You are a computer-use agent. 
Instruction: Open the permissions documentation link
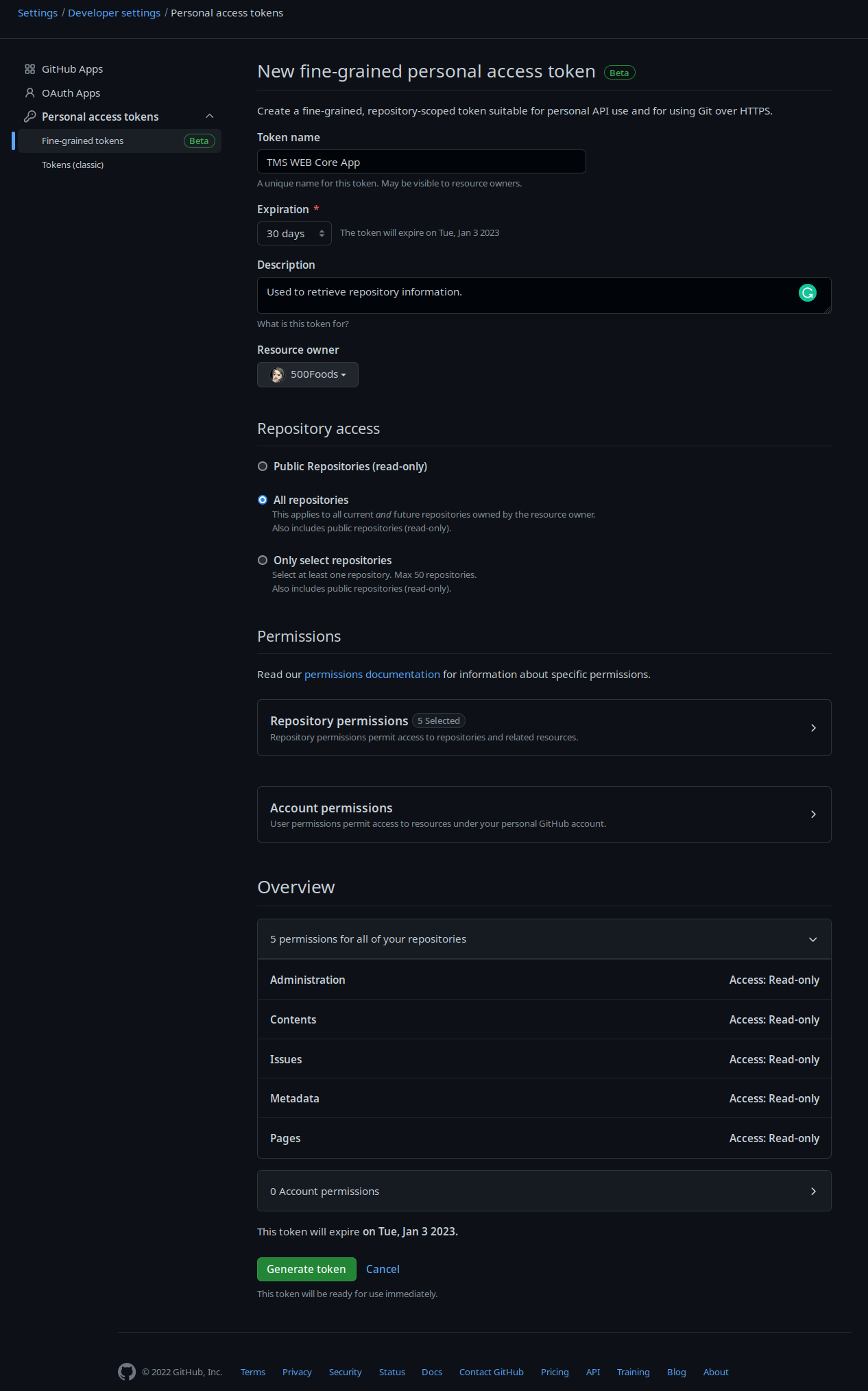click(372, 675)
